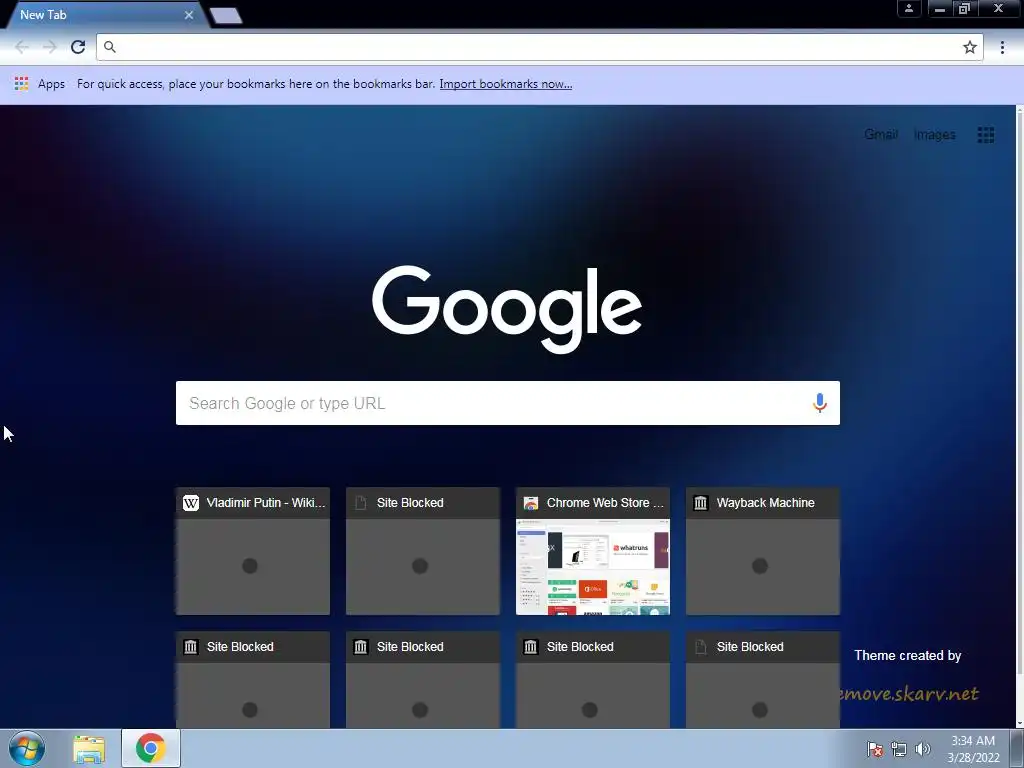The width and height of the screenshot is (1024, 768).
Task: Click the page vertical scrollbar
Action: pos(1019,416)
